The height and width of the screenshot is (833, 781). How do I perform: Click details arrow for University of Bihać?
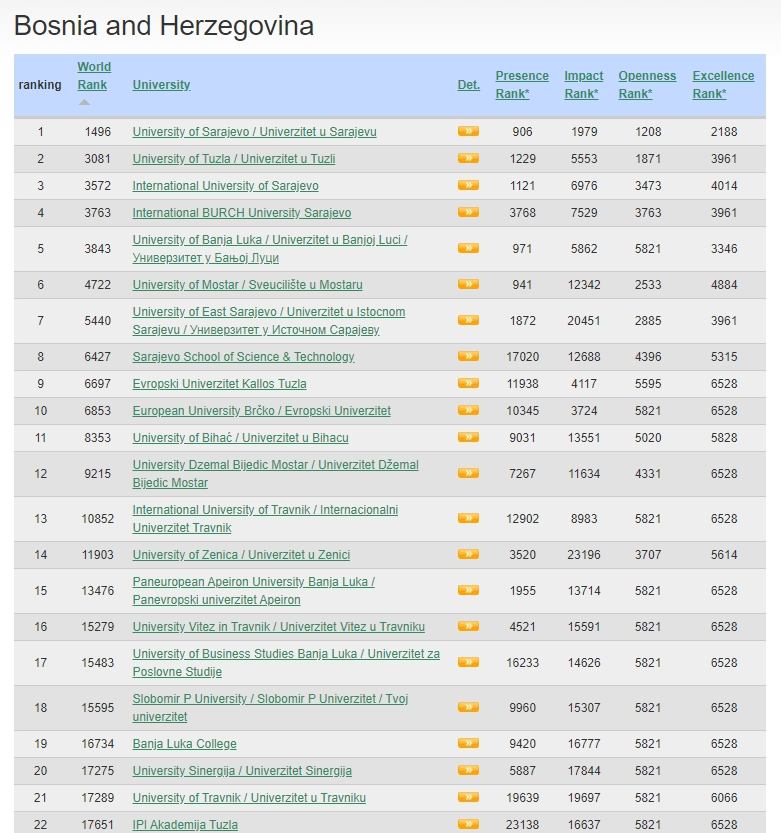click(468, 437)
